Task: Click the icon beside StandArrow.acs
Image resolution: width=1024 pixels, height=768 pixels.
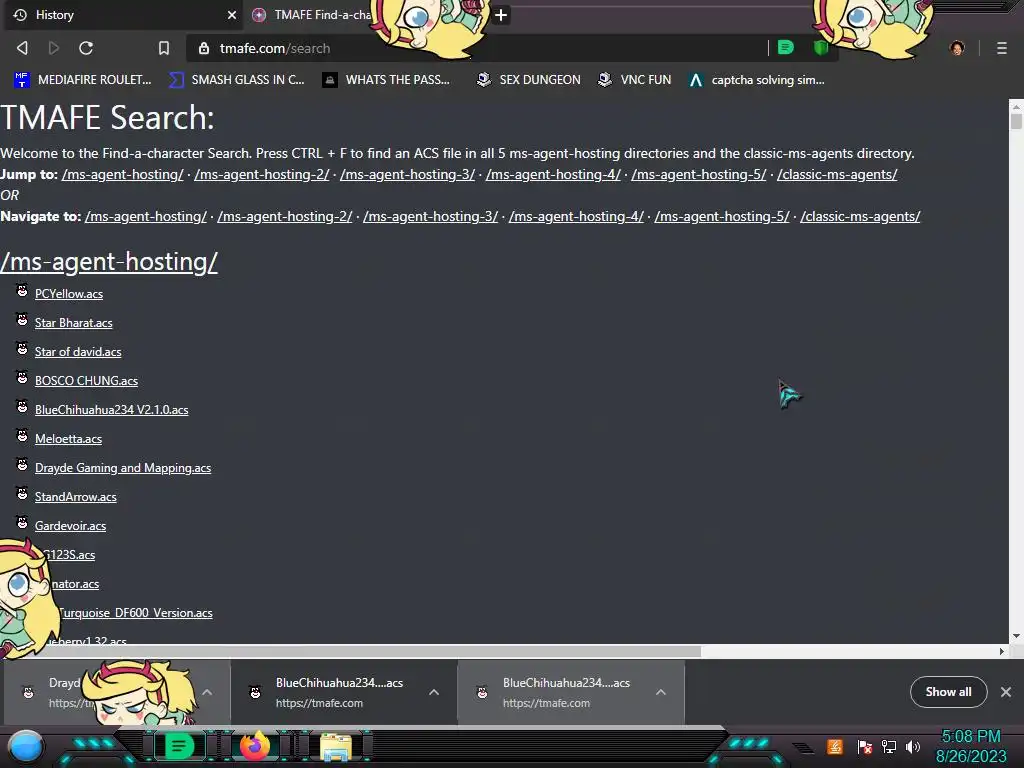Action: click(22, 494)
